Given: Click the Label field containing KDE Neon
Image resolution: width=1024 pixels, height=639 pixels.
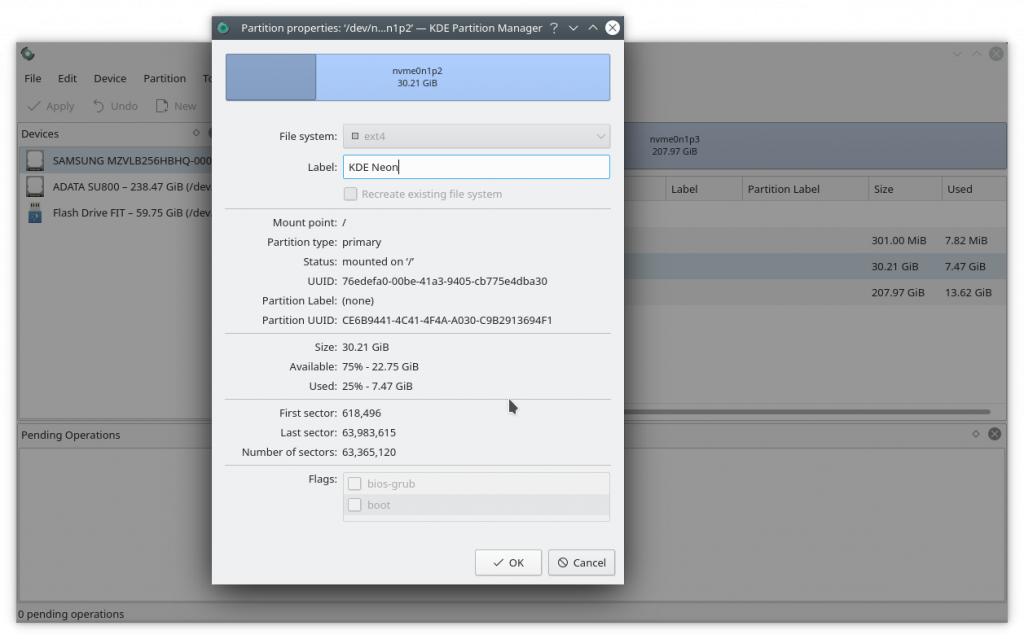Looking at the screenshot, I should pos(476,167).
